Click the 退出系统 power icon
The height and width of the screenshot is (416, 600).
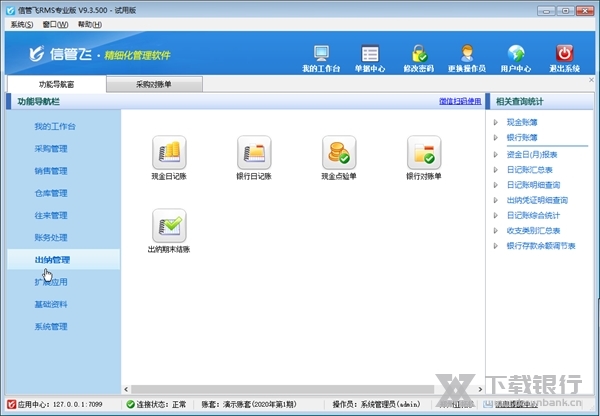pyautogui.click(x=564, y=54)
